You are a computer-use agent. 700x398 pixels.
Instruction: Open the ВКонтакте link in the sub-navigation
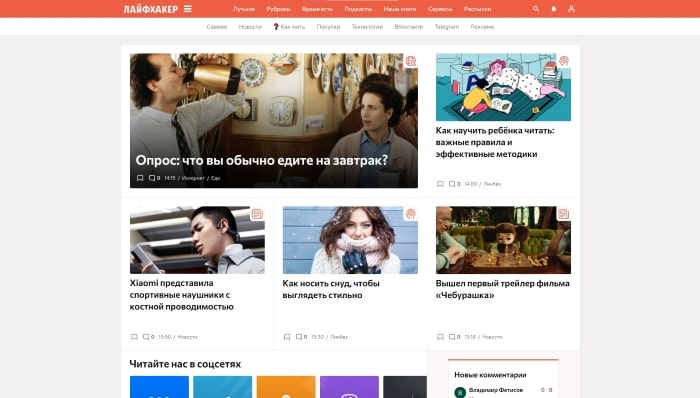408,27
